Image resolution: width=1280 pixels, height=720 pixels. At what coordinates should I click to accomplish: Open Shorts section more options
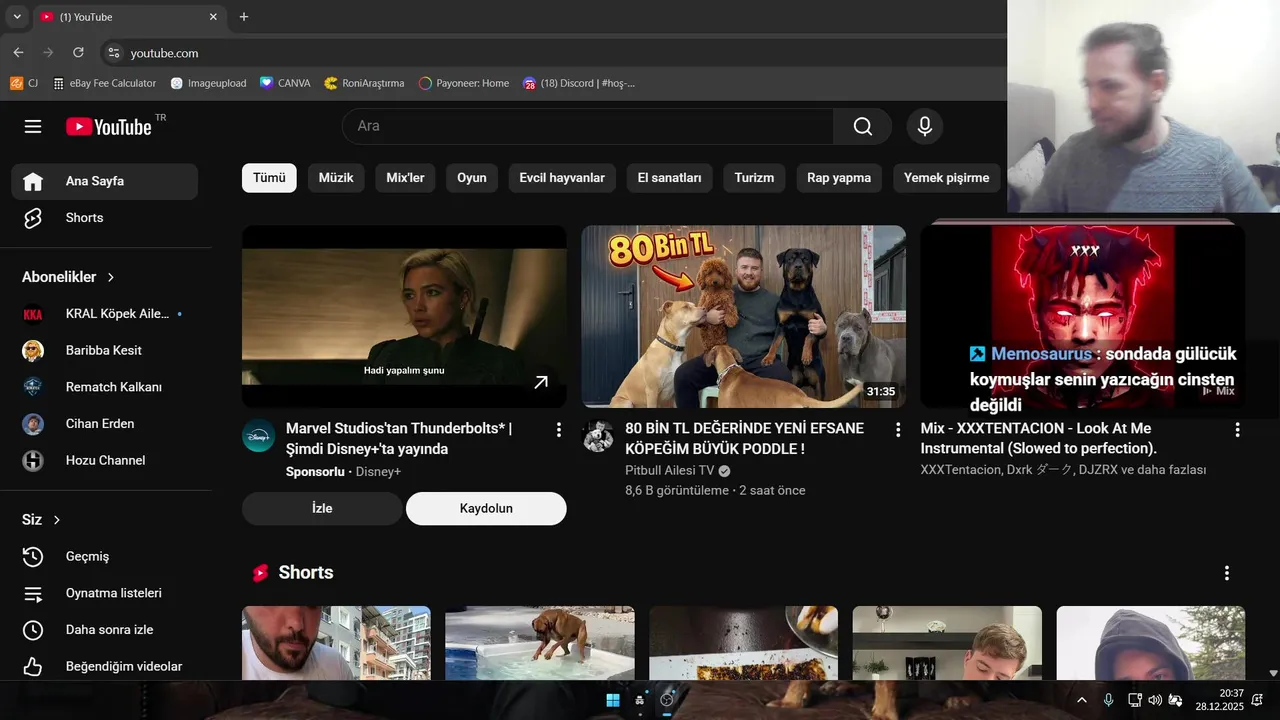pos(1226,573)
